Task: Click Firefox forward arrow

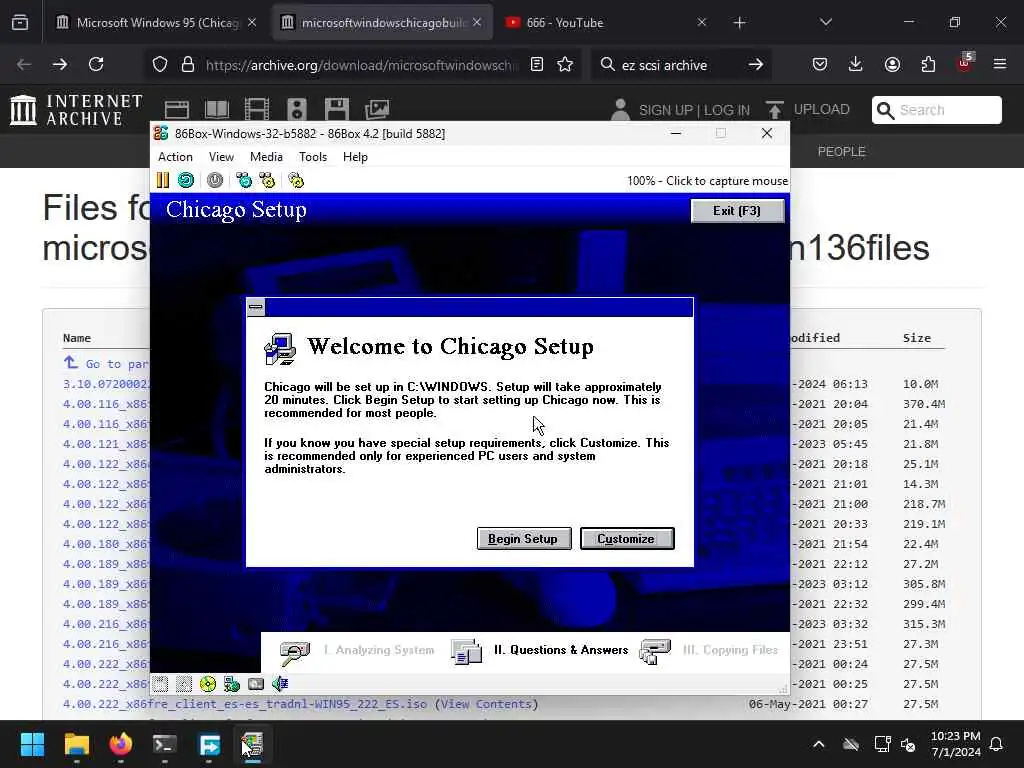Action: (60, 64)
